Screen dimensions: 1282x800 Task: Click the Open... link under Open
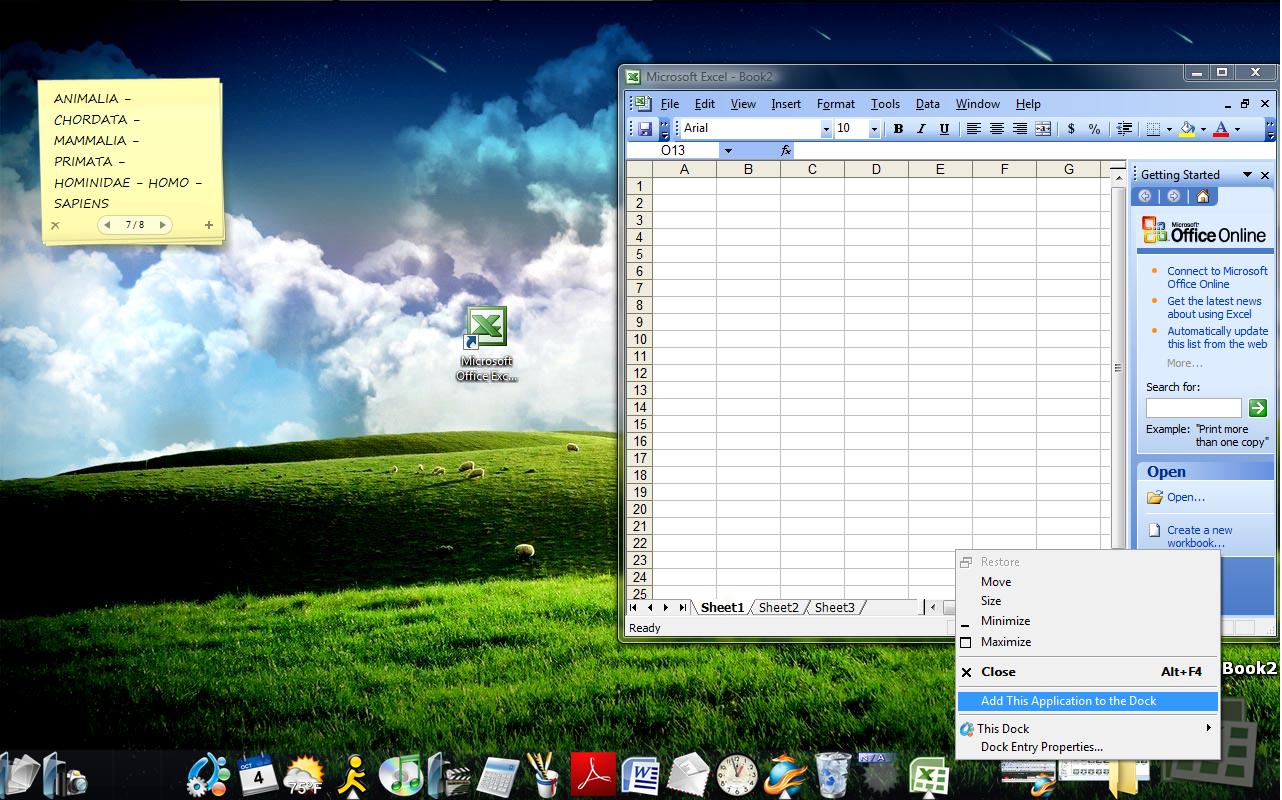click(1186, 497)
